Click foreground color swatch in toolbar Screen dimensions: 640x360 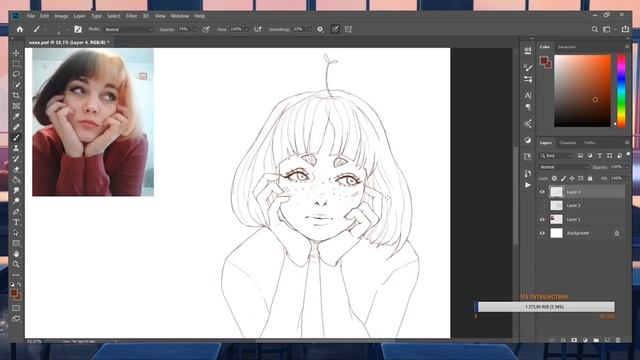[14, 293]
